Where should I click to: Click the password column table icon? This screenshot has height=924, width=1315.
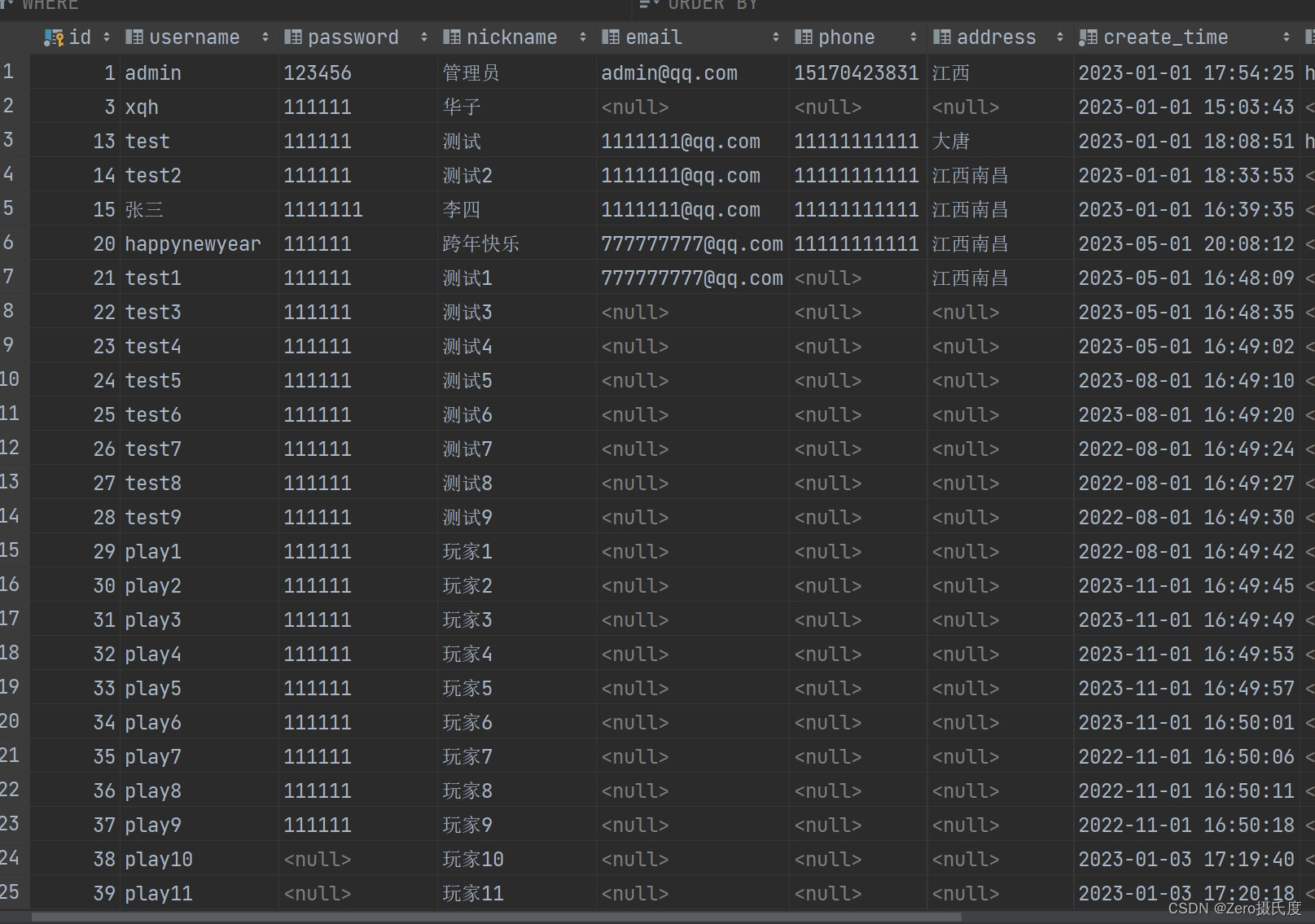[x=292, y=37]
